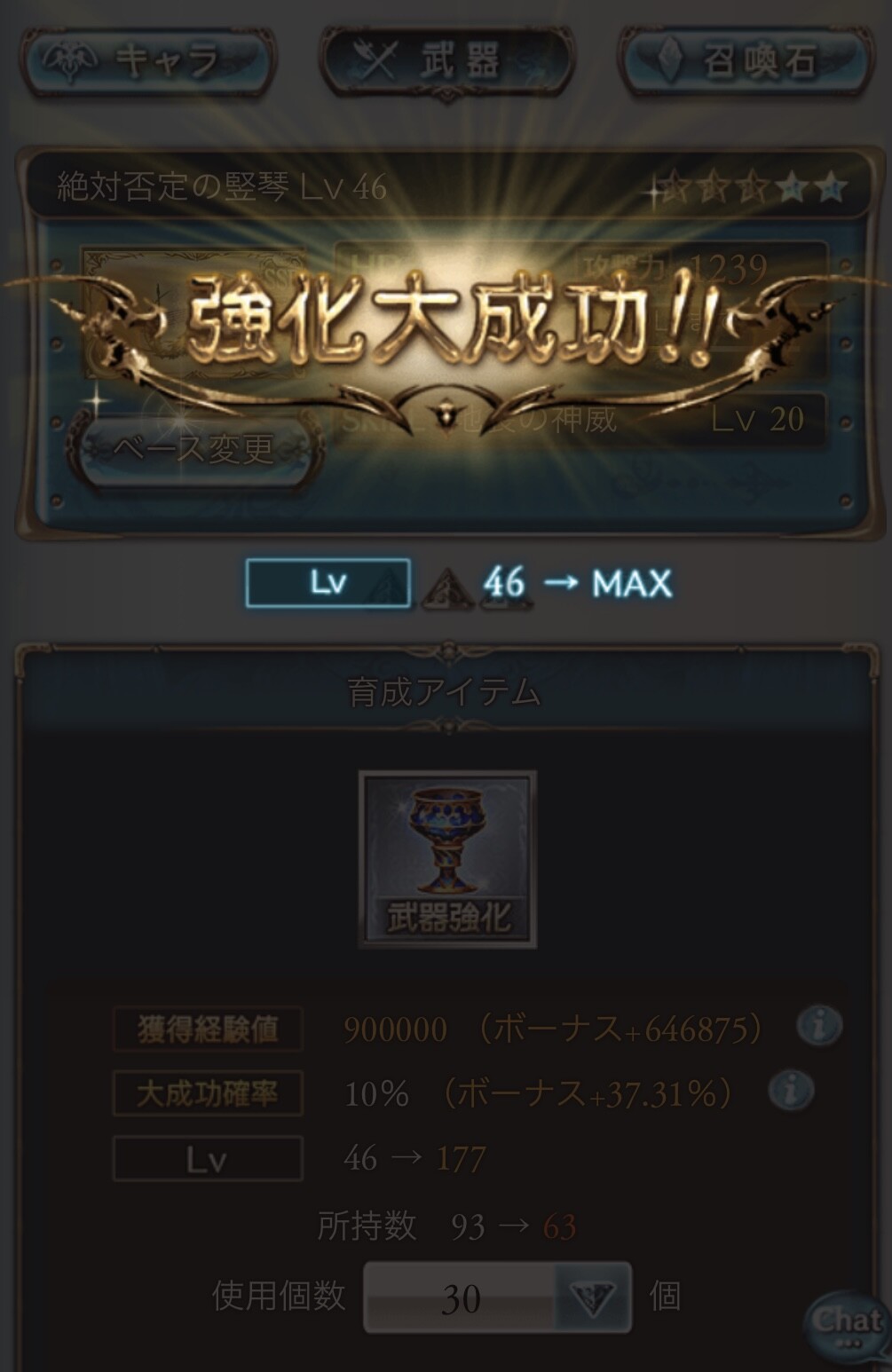Tap the ベース変更 button
Image resolution: width=892 pixels, height=1372 pixels.
pos(193,449)
